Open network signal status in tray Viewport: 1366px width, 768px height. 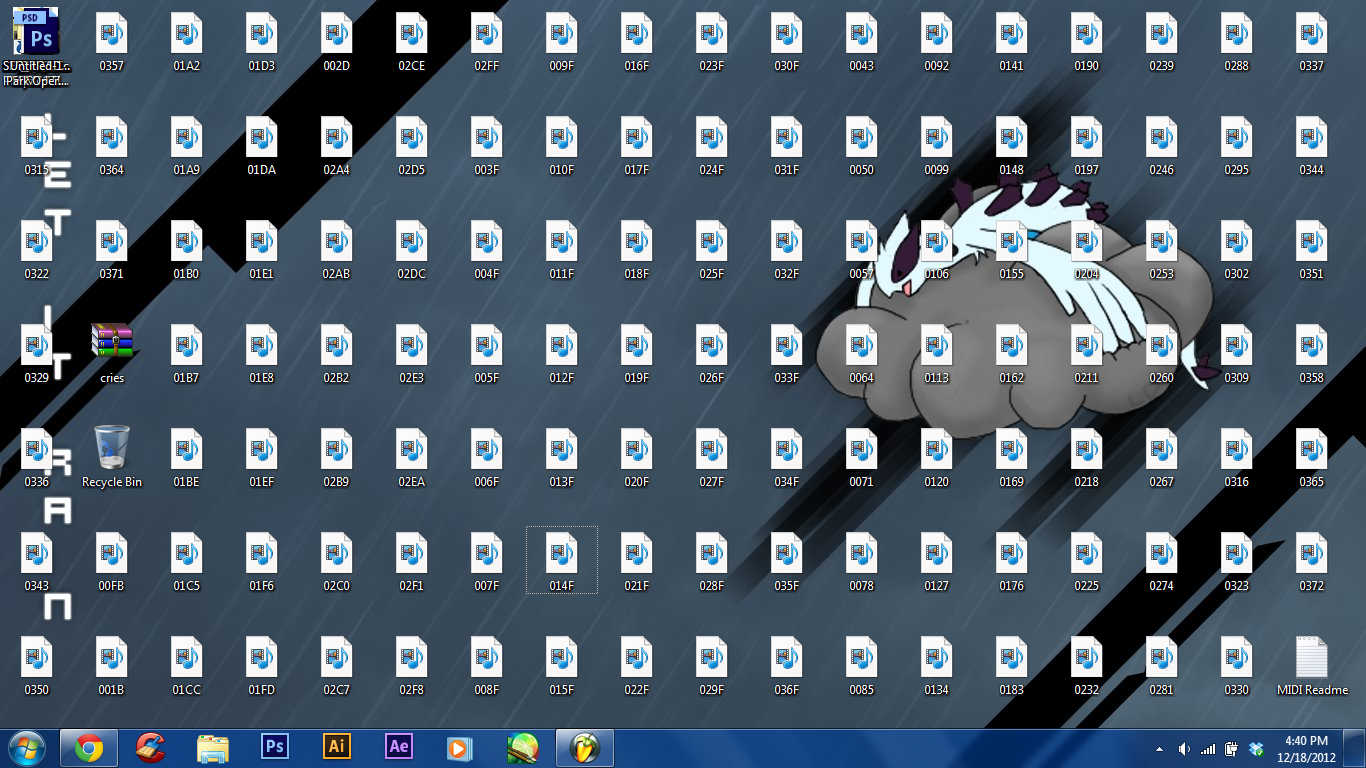coord(1208,749)
